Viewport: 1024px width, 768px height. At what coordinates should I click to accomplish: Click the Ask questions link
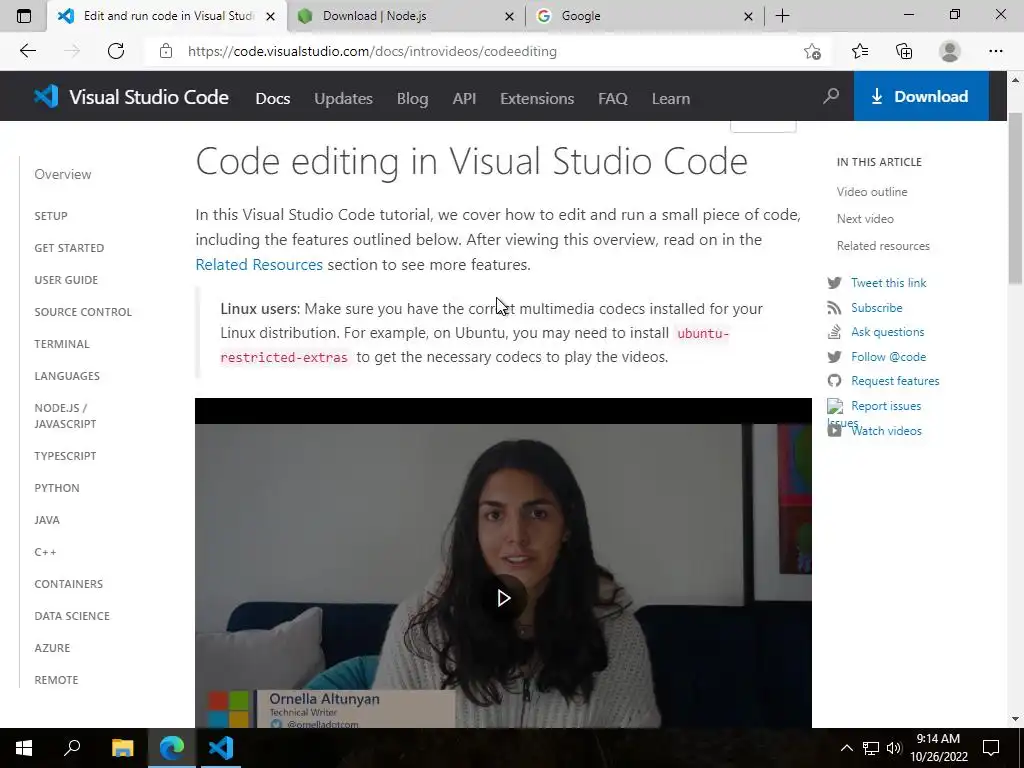pyautogui.click(x=888, y=332)
